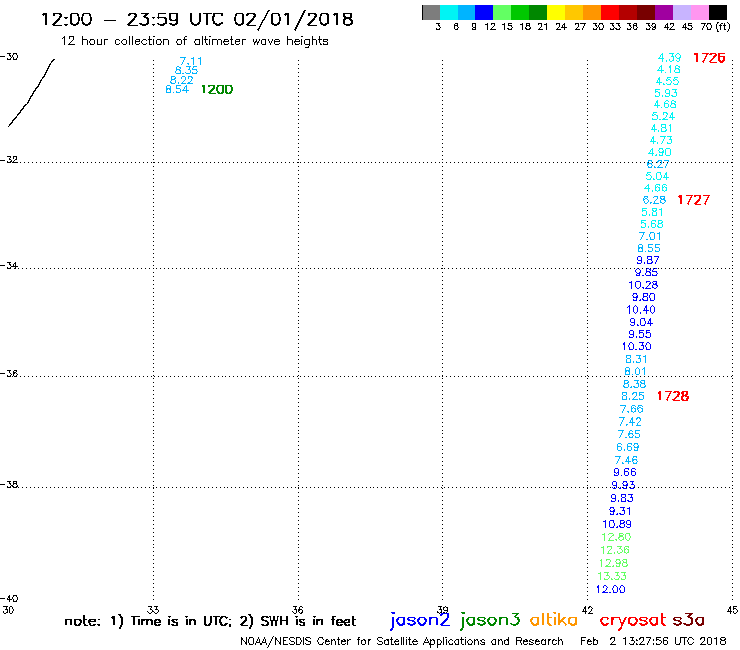Click the wave height value 7.65
The height and width of the screenshot is (650, 740).
pyautogui.click(x=629, y=434)
